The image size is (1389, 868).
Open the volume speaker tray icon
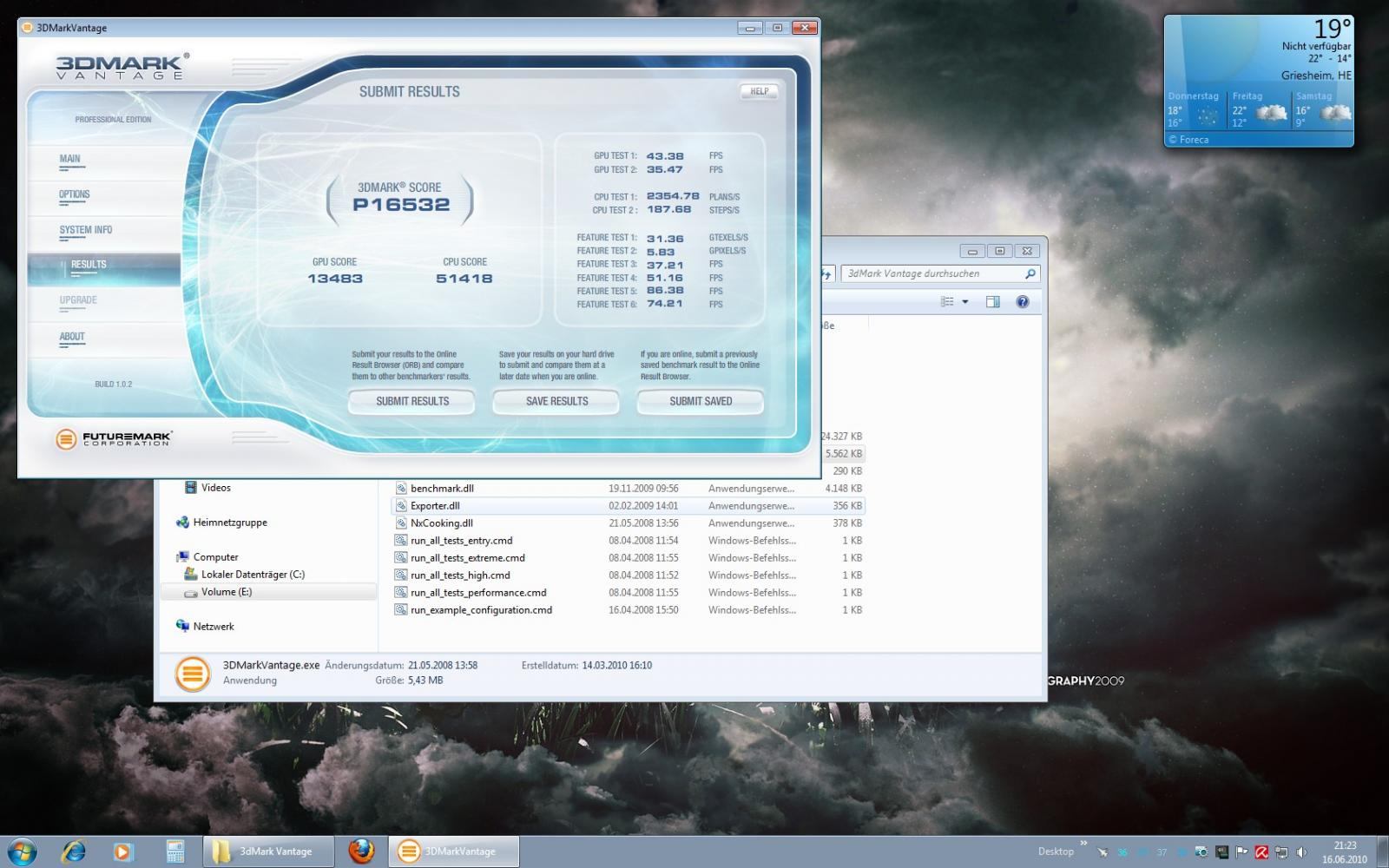(x=1301, y=852)
